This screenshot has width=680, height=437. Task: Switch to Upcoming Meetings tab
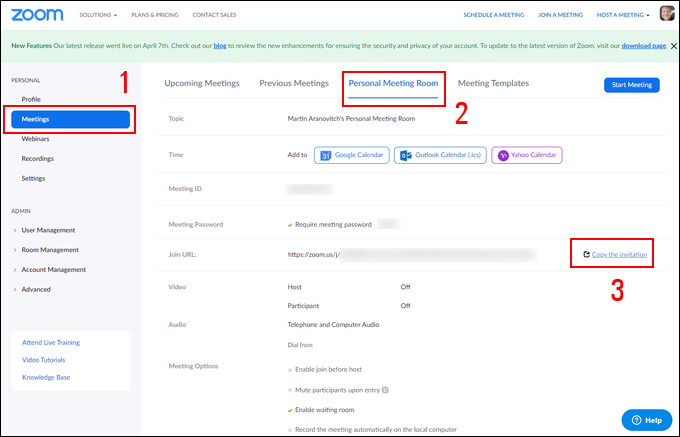202,83
